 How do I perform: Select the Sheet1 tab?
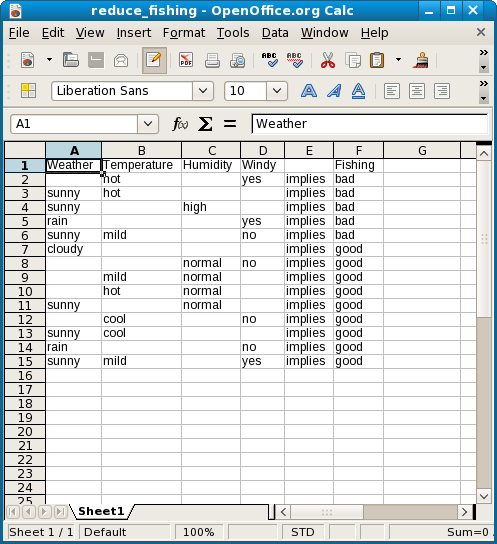(x=101, y=511)
